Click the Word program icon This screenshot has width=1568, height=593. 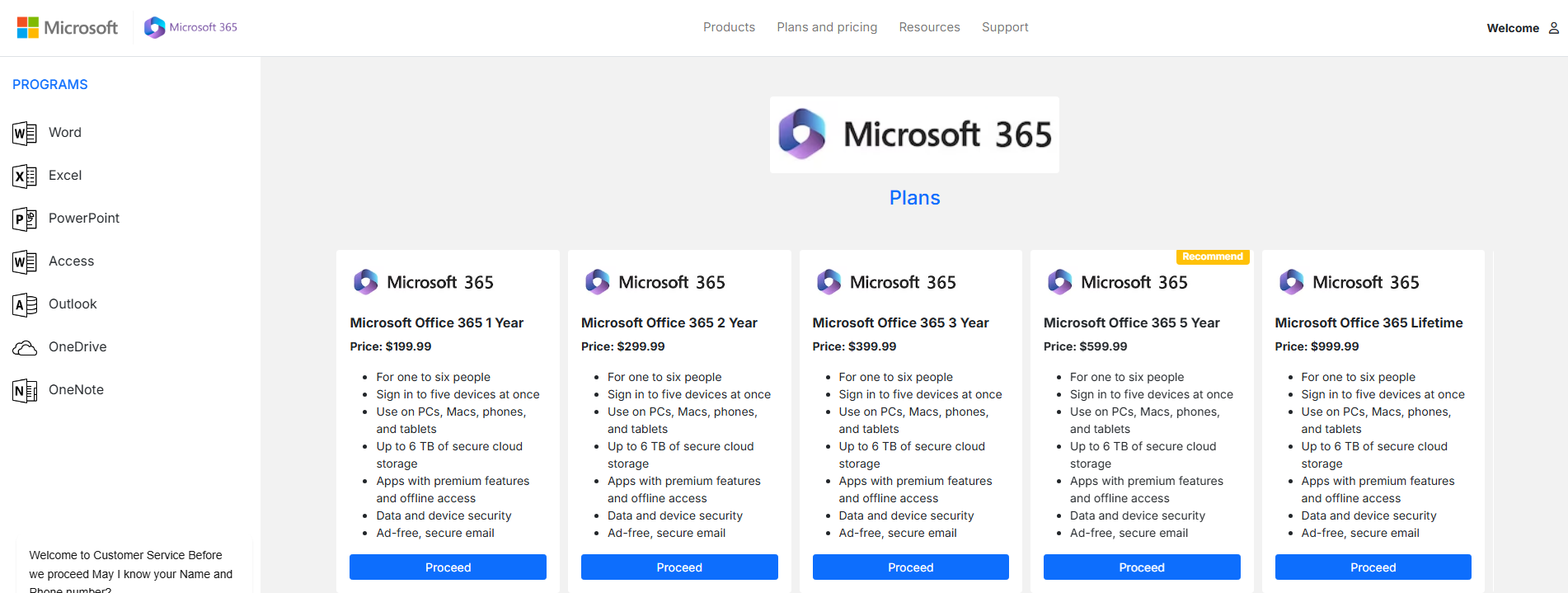pos(25,133)
